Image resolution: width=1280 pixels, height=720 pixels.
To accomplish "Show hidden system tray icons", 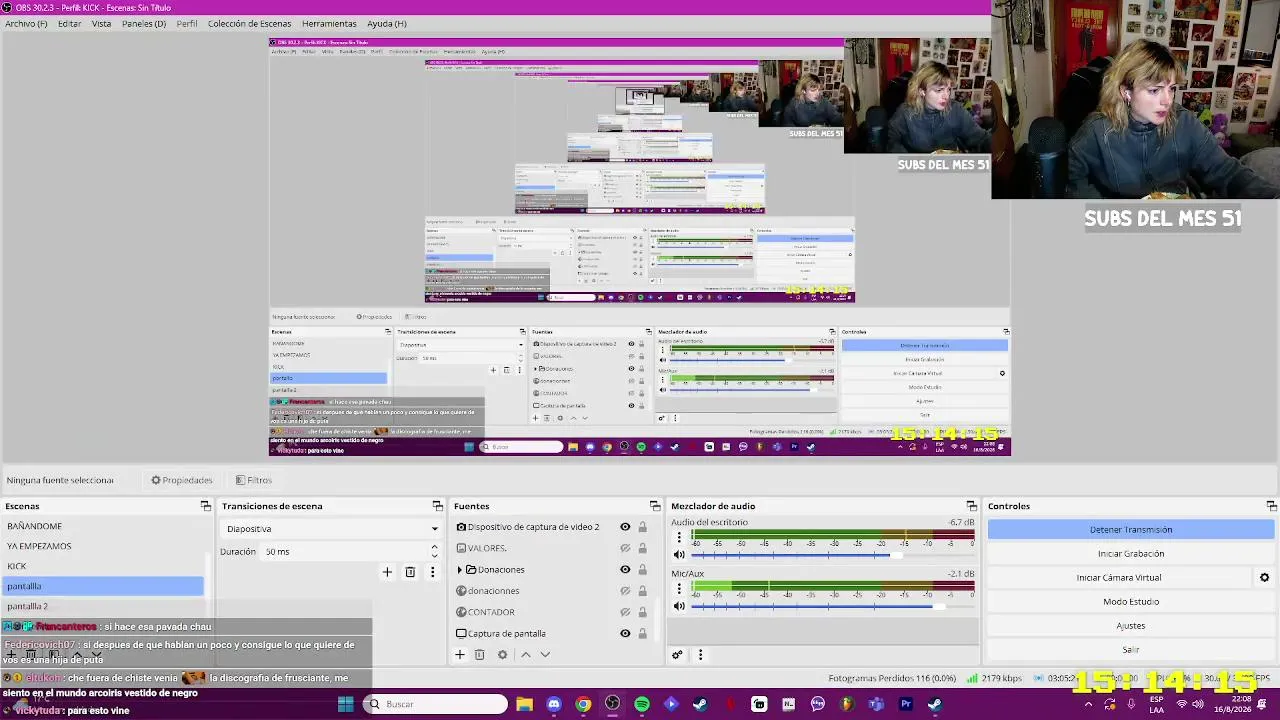I will (x=1088, y=704).
